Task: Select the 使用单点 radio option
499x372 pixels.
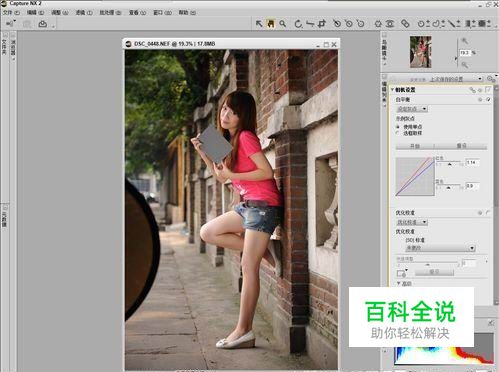Action: pyautogui.click(x=397, y=127)
